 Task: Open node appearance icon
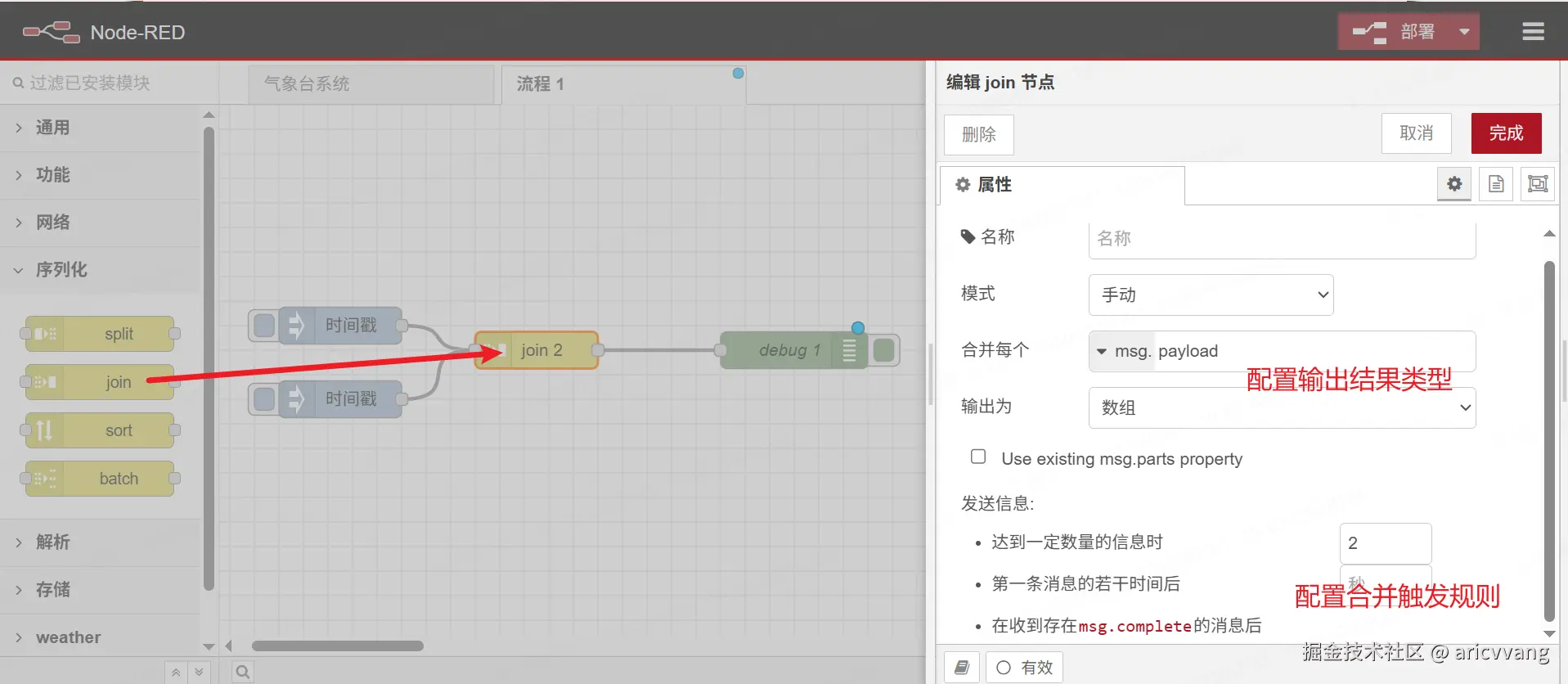point(1538,184)
